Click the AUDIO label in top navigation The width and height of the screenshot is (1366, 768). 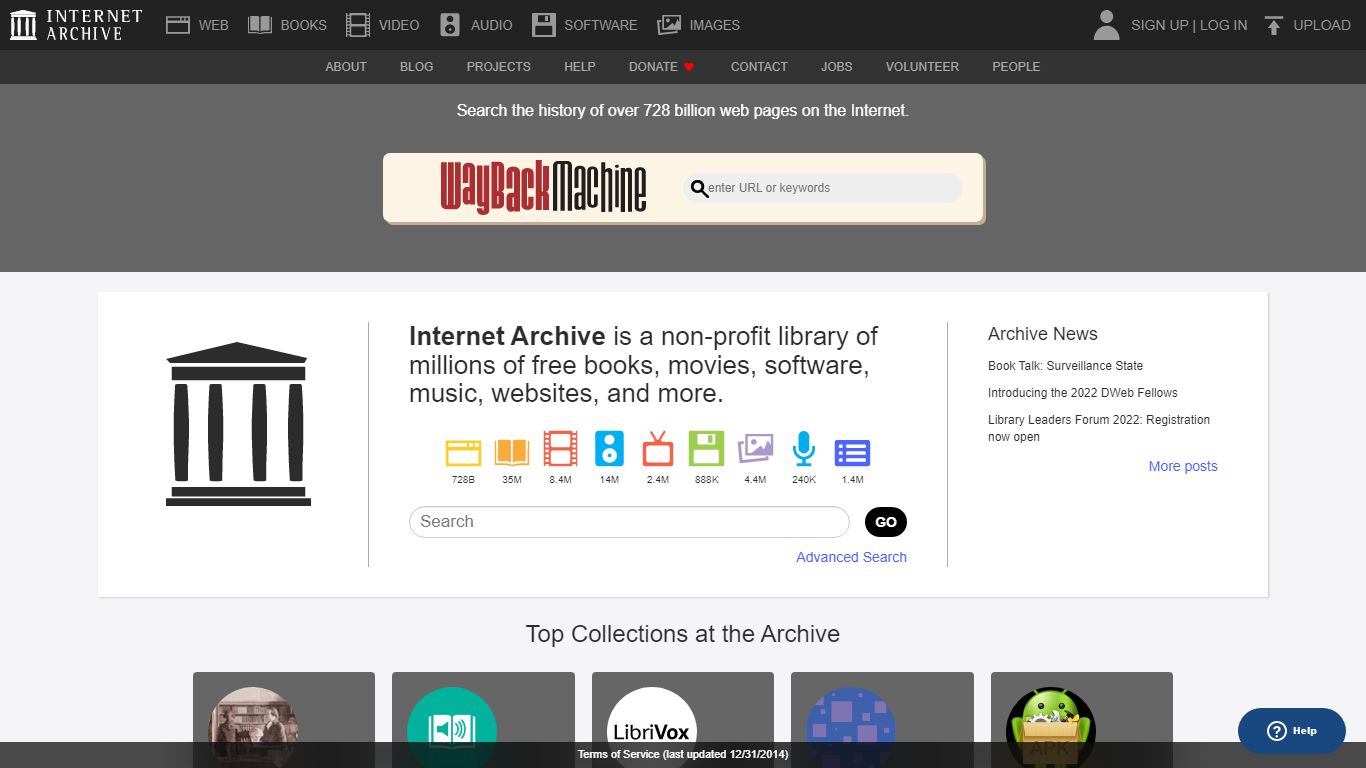pos(491,25)
